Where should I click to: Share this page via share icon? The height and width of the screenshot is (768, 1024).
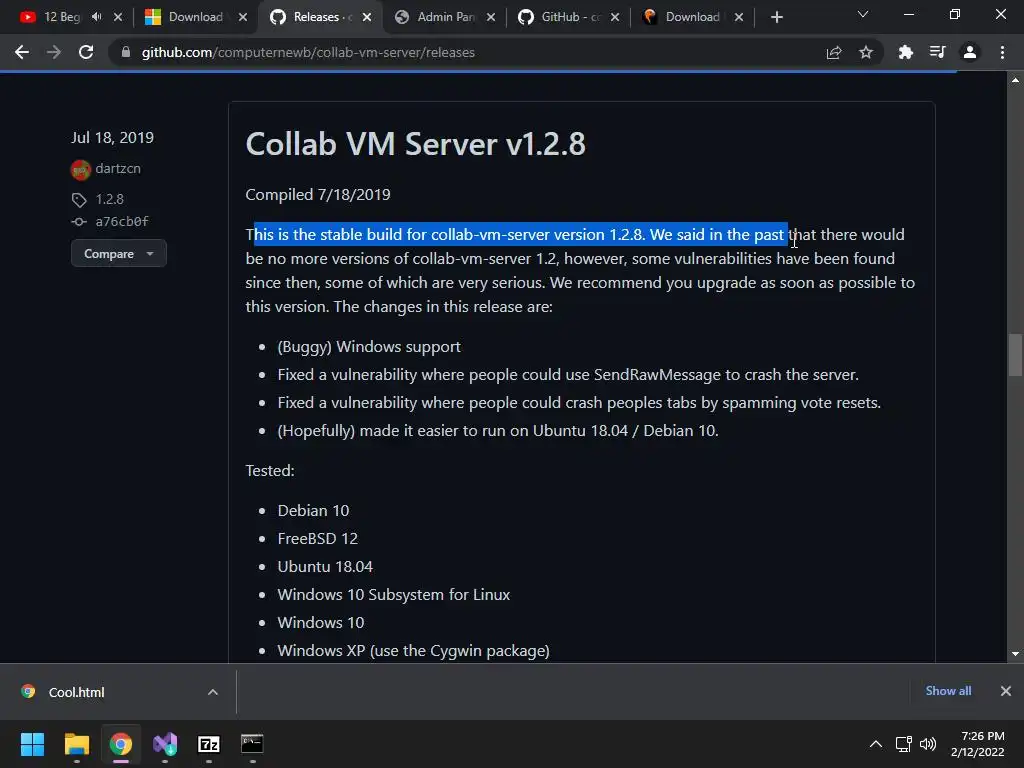[x=834, y=52]
